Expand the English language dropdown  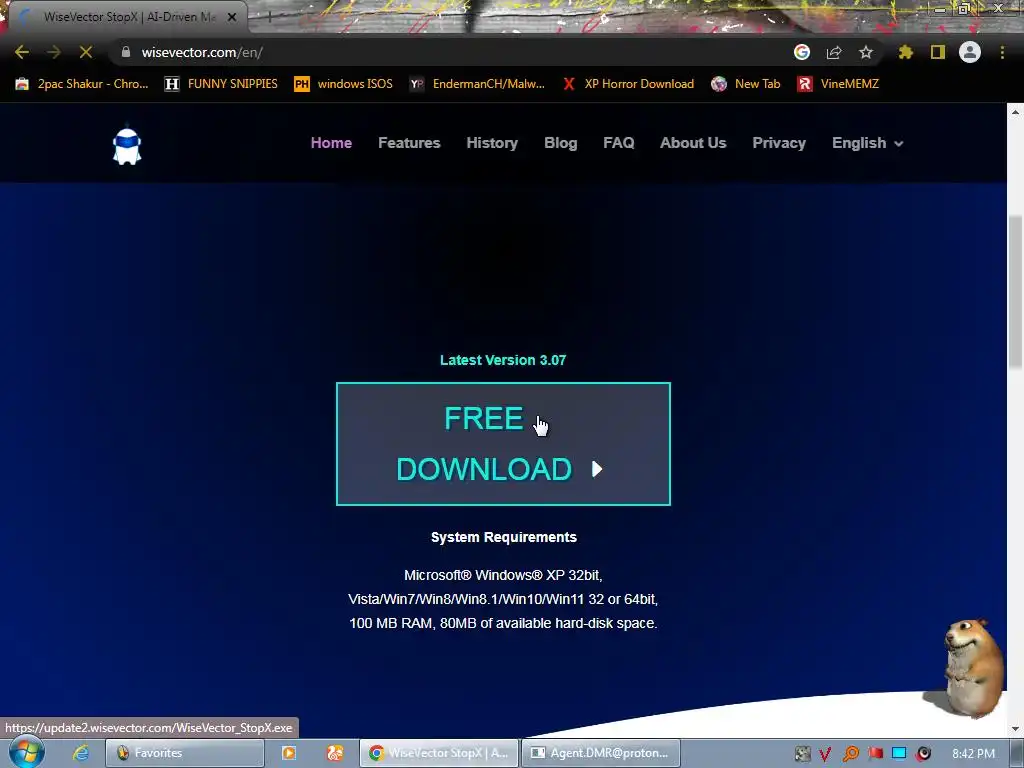click(x=867, y=143)
